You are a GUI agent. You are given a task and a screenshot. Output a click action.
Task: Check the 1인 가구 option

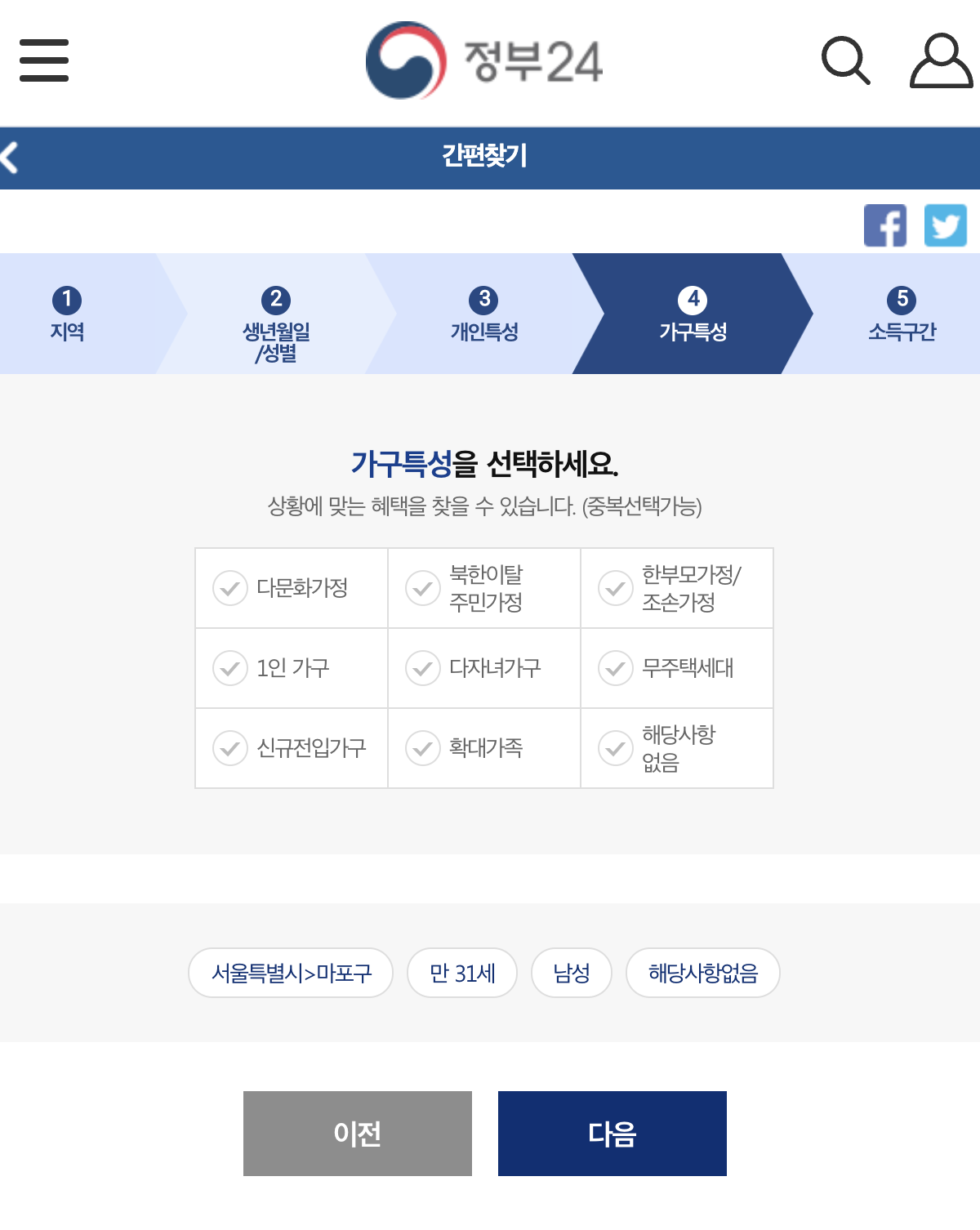[292, 668]
